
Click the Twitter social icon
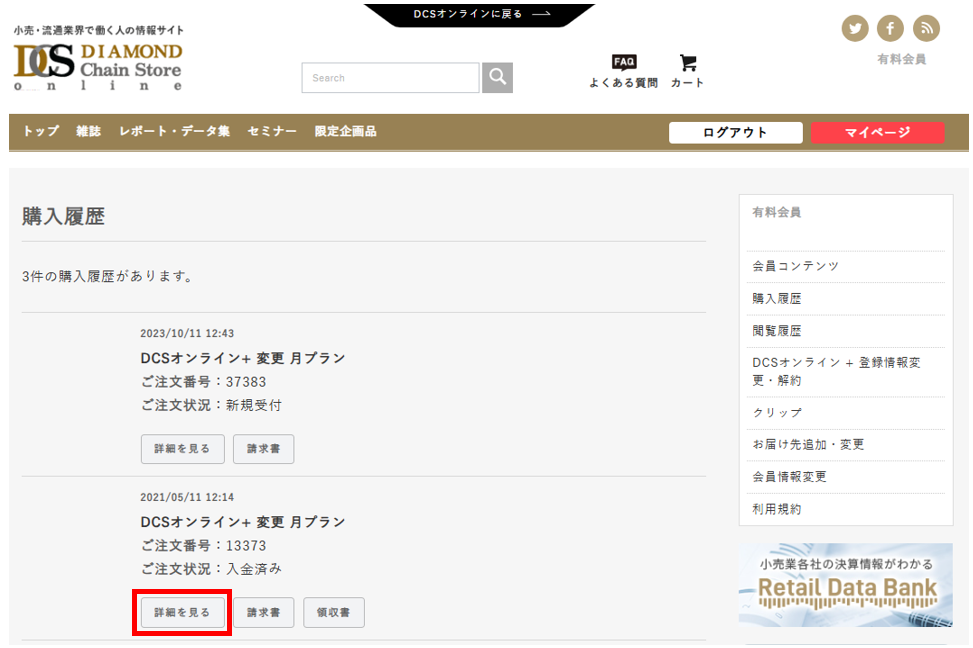(x=855, y=28)
